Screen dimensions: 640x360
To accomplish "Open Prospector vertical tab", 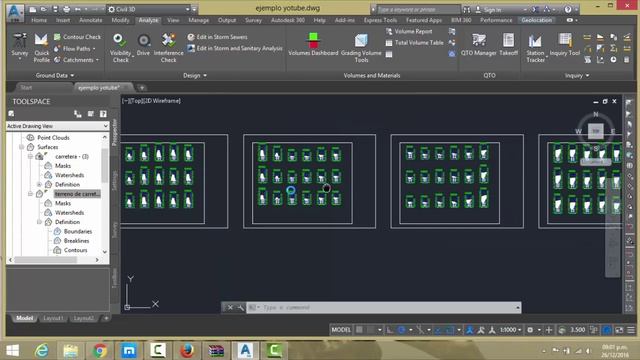I will pyautogui.click(x=115, y=132).
